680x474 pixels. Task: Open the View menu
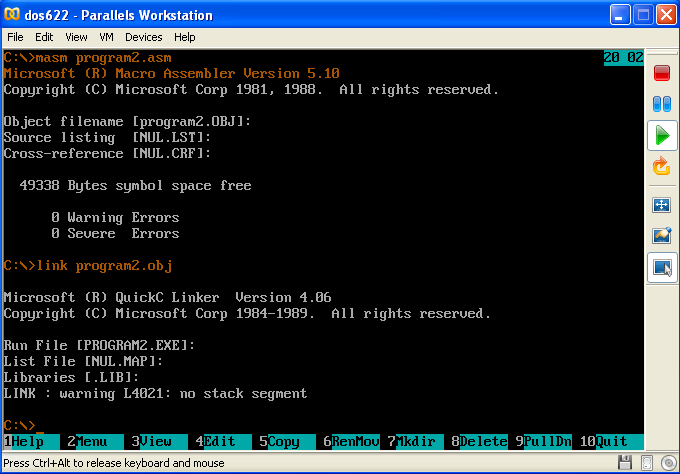pyautogui.click(x=76, y=37)
